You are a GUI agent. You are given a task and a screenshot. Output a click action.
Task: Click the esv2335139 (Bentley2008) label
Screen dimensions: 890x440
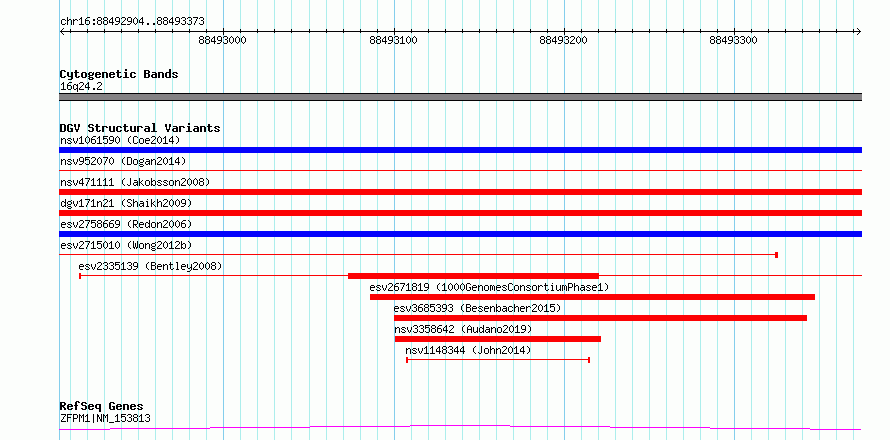point(150,266)
